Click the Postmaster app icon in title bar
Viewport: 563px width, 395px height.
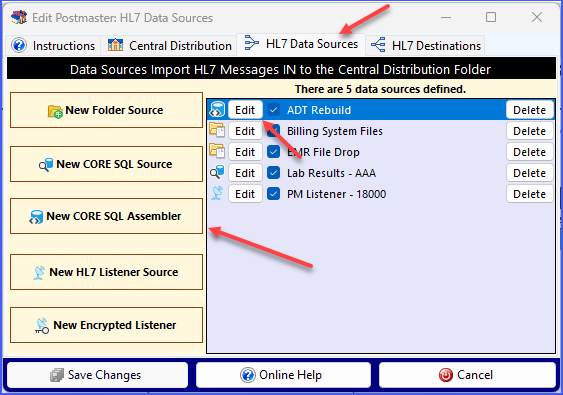[x=19, y=17]
